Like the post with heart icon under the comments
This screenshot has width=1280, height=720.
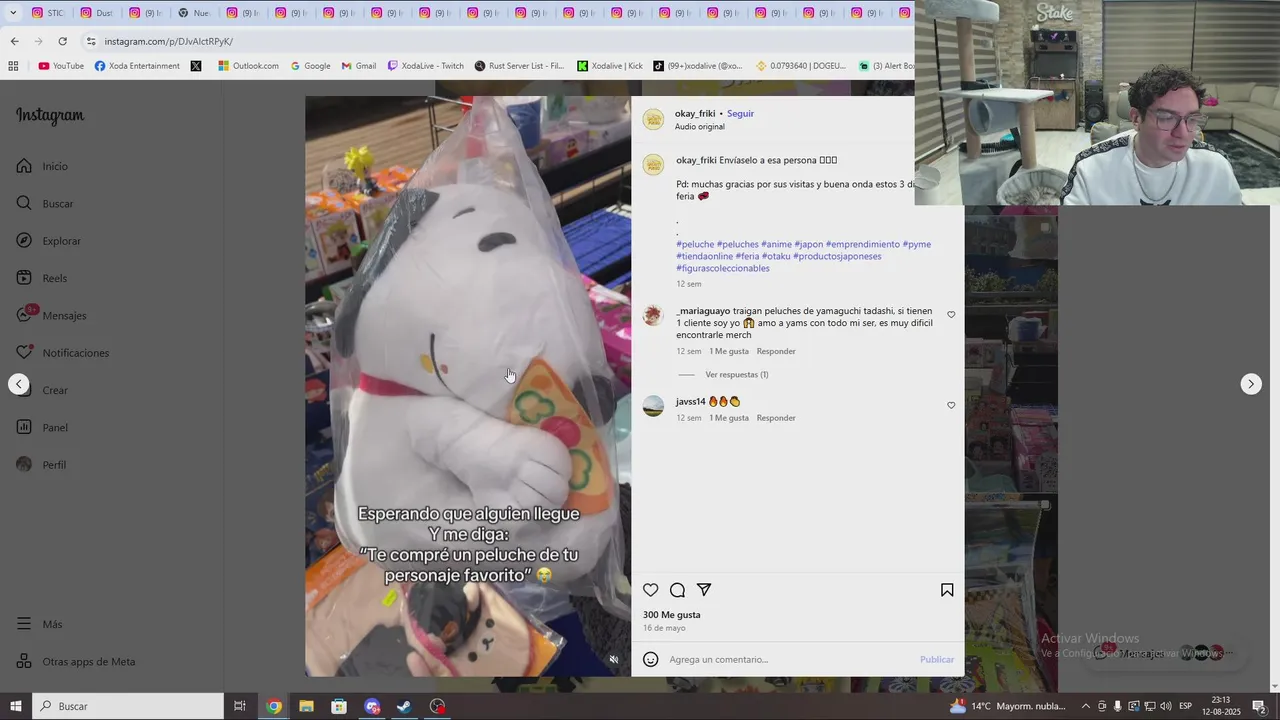click(651, 590)
